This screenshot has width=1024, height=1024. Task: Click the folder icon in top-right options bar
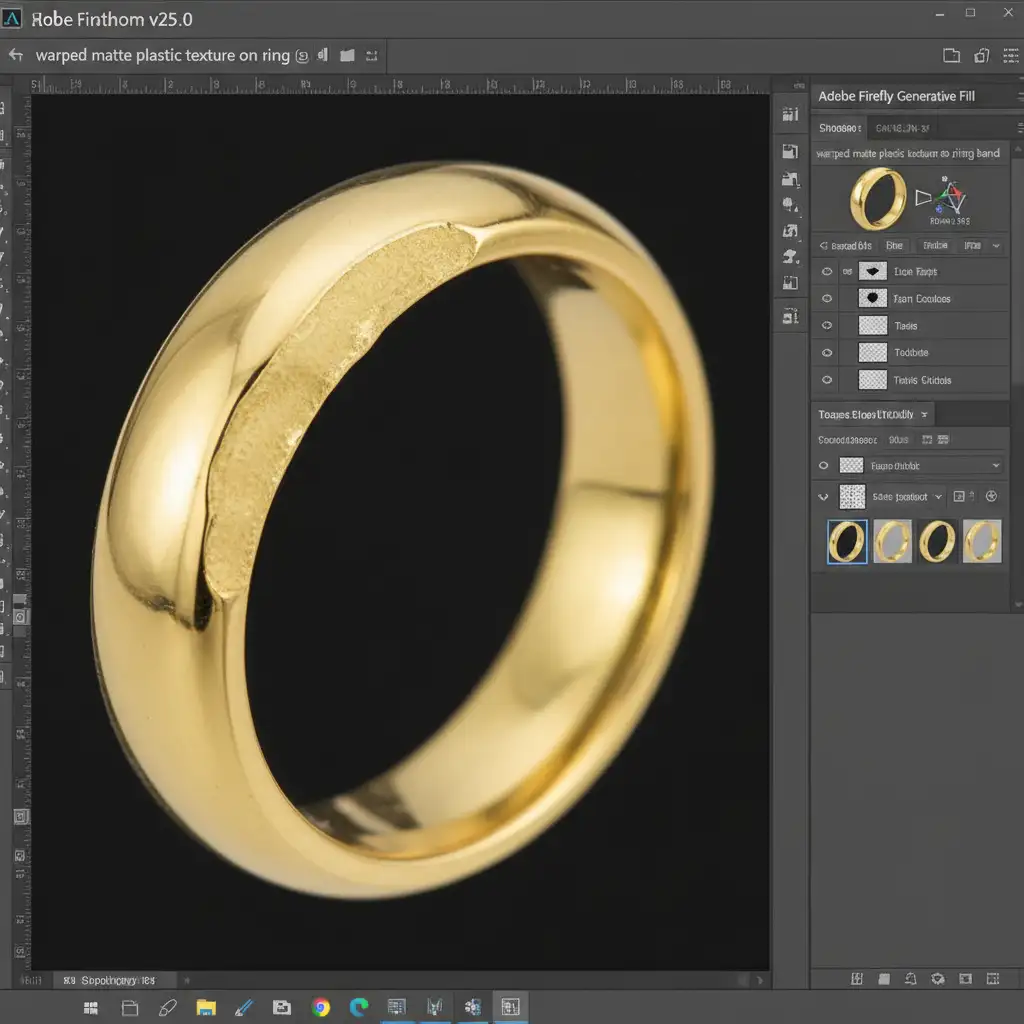point(951,56)
